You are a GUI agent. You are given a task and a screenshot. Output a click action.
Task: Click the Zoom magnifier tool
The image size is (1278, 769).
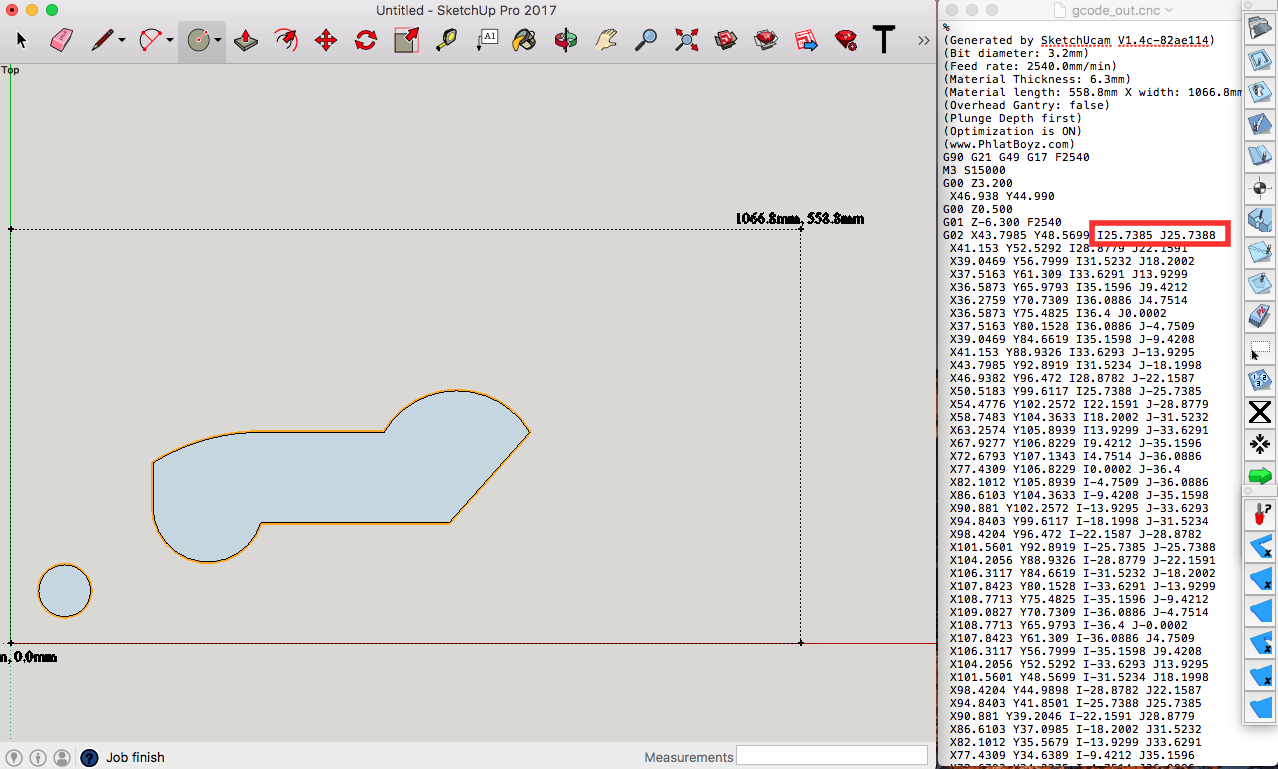647,41
